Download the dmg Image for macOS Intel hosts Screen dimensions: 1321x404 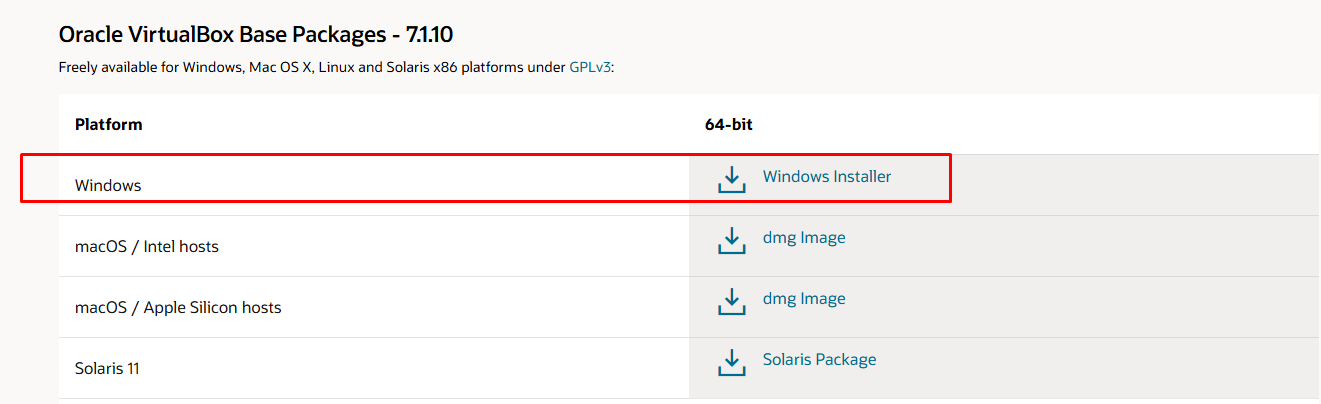[x=804, y=238]
